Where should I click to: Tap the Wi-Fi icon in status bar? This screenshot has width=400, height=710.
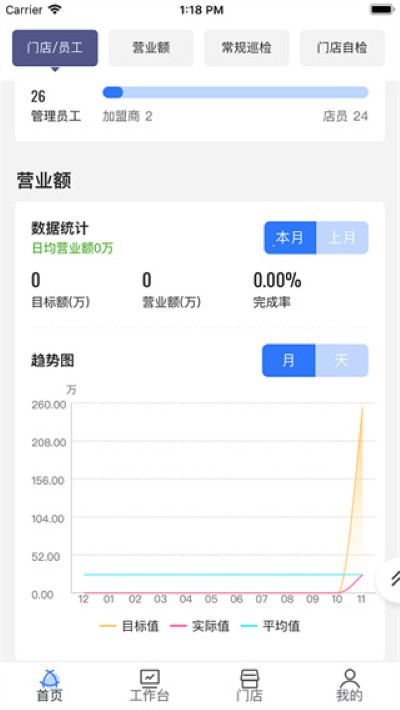pyautogui.click(x=55, y=10)
